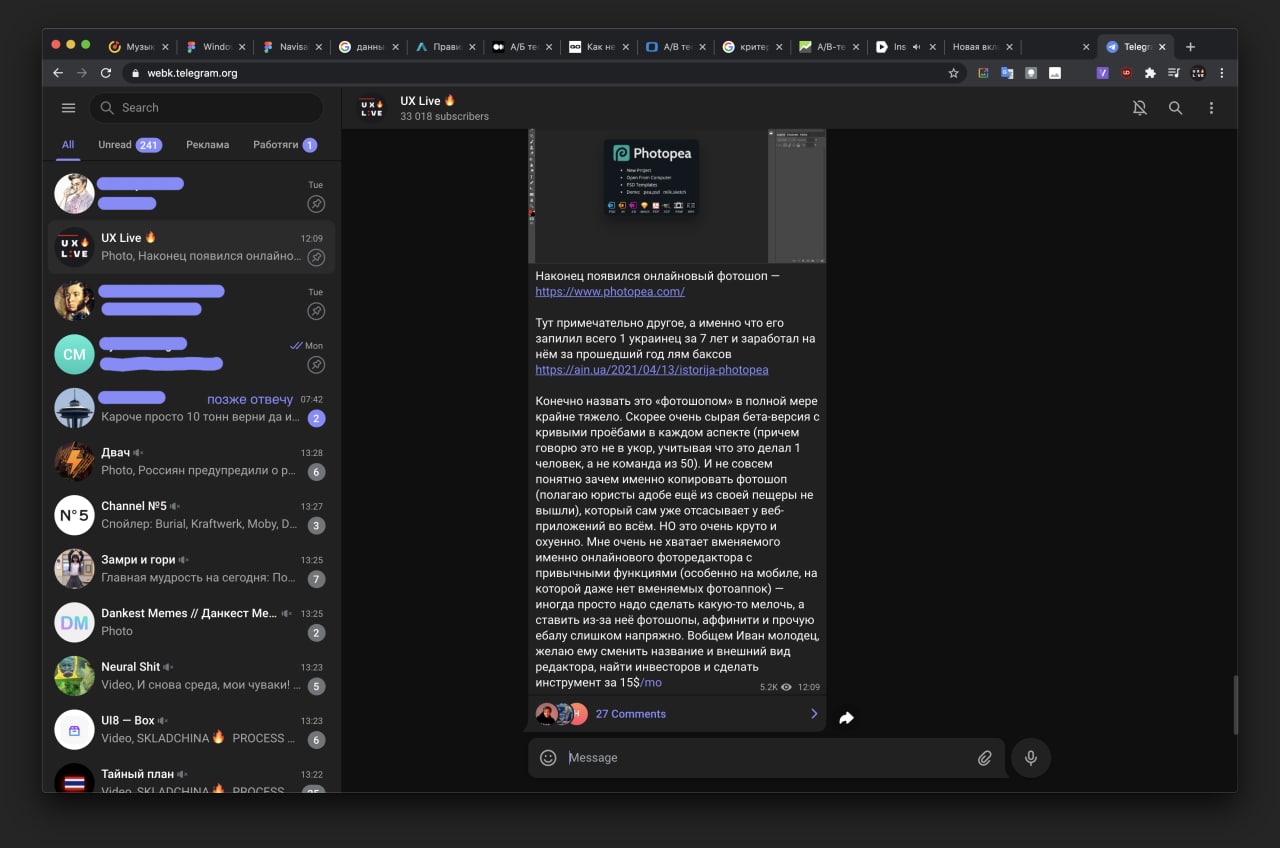The width and height of the screenshot is (1280, 848).
Task: Switch to the Правил browser tab
Action: (443, 47)
